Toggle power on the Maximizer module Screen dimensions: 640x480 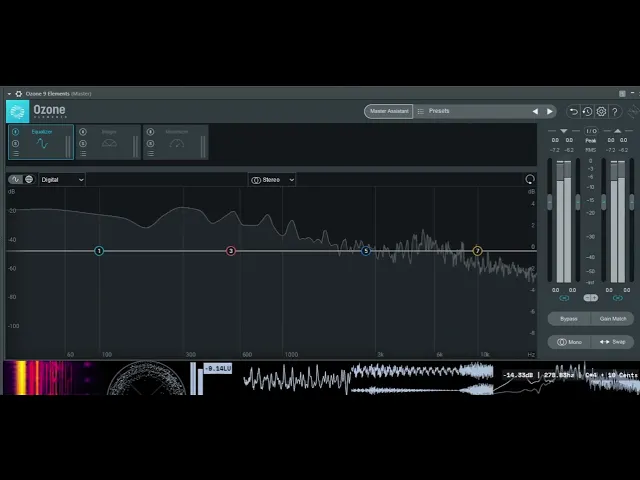(x=151, y=132)
